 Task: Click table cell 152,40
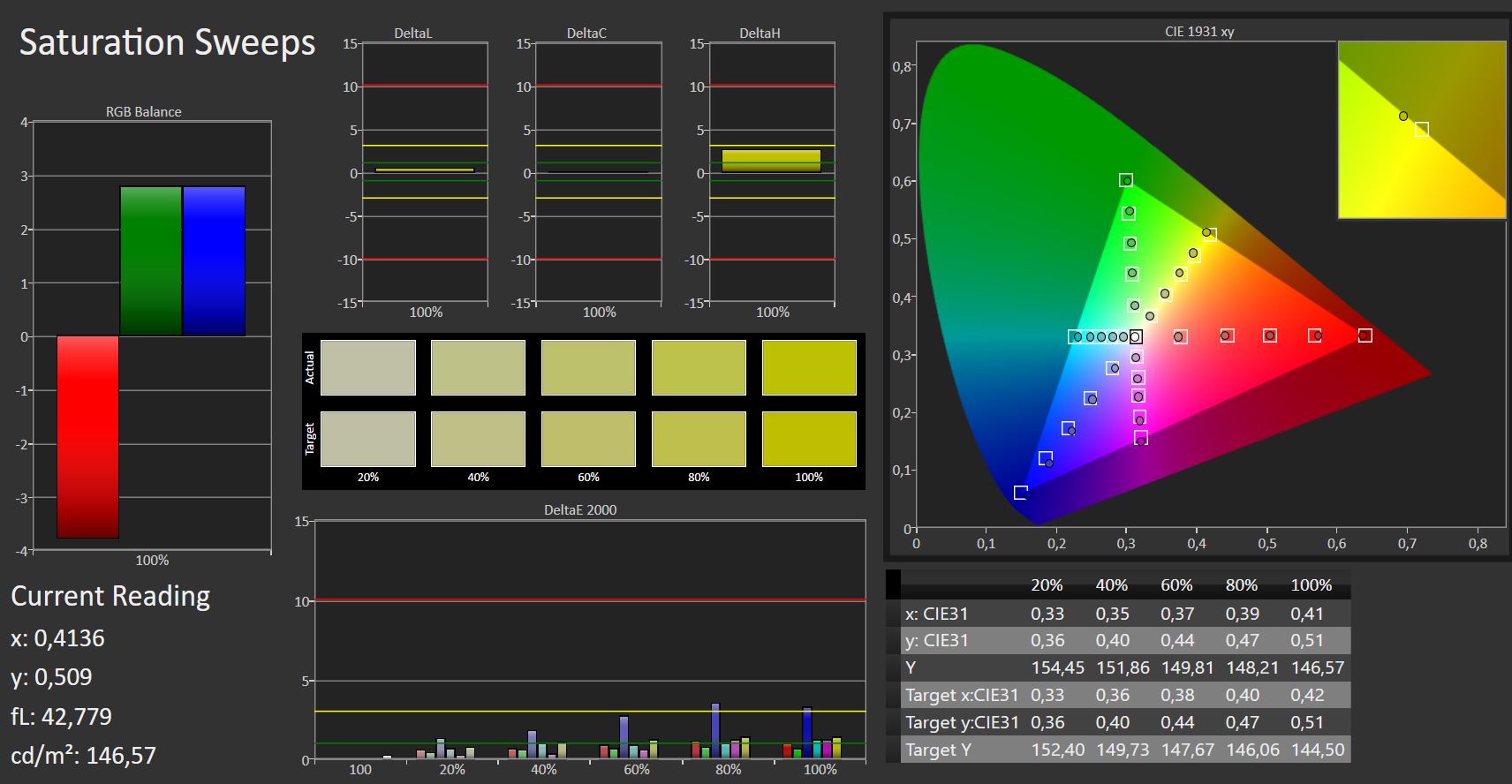[x=1058, y=750]
